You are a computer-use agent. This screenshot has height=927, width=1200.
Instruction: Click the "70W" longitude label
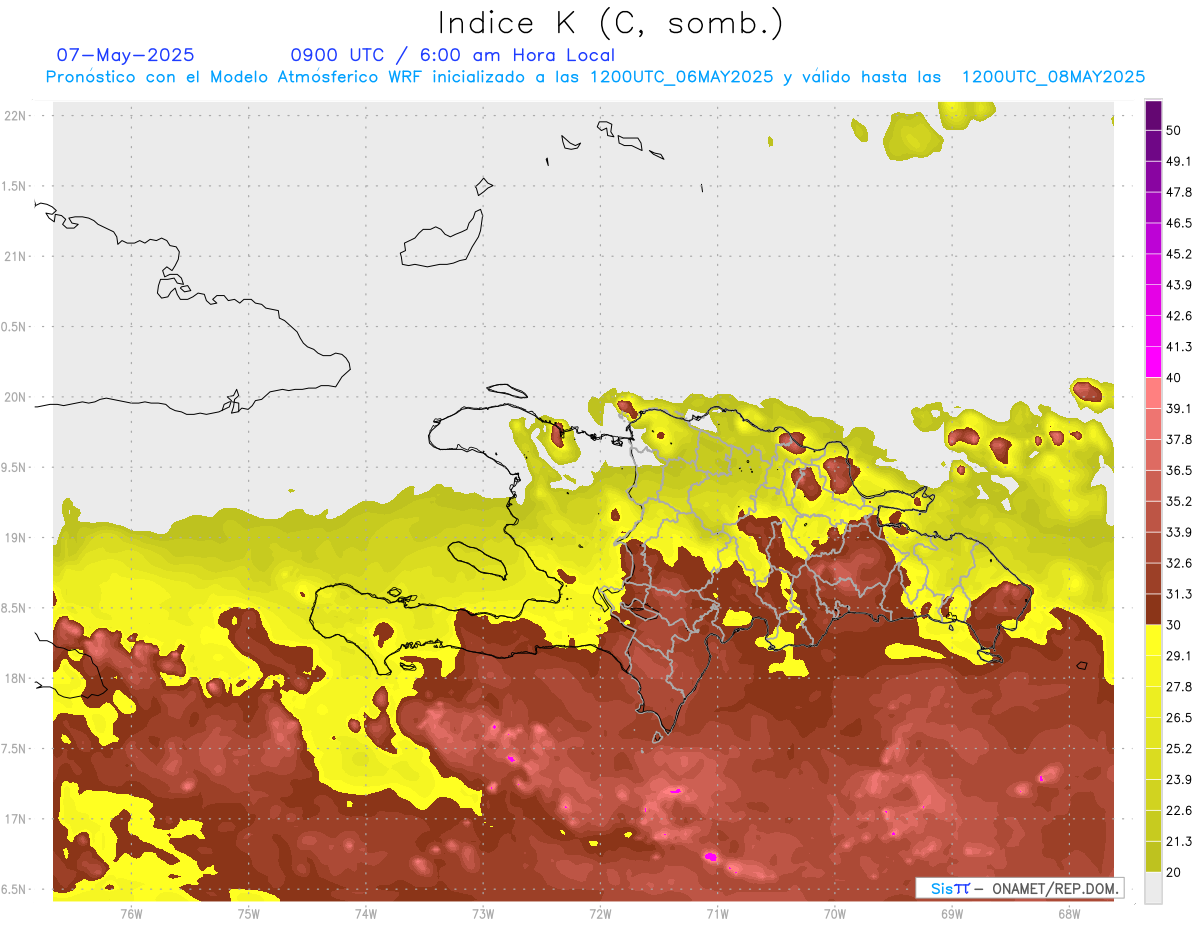pyautogui.click(x=835, y=913)
